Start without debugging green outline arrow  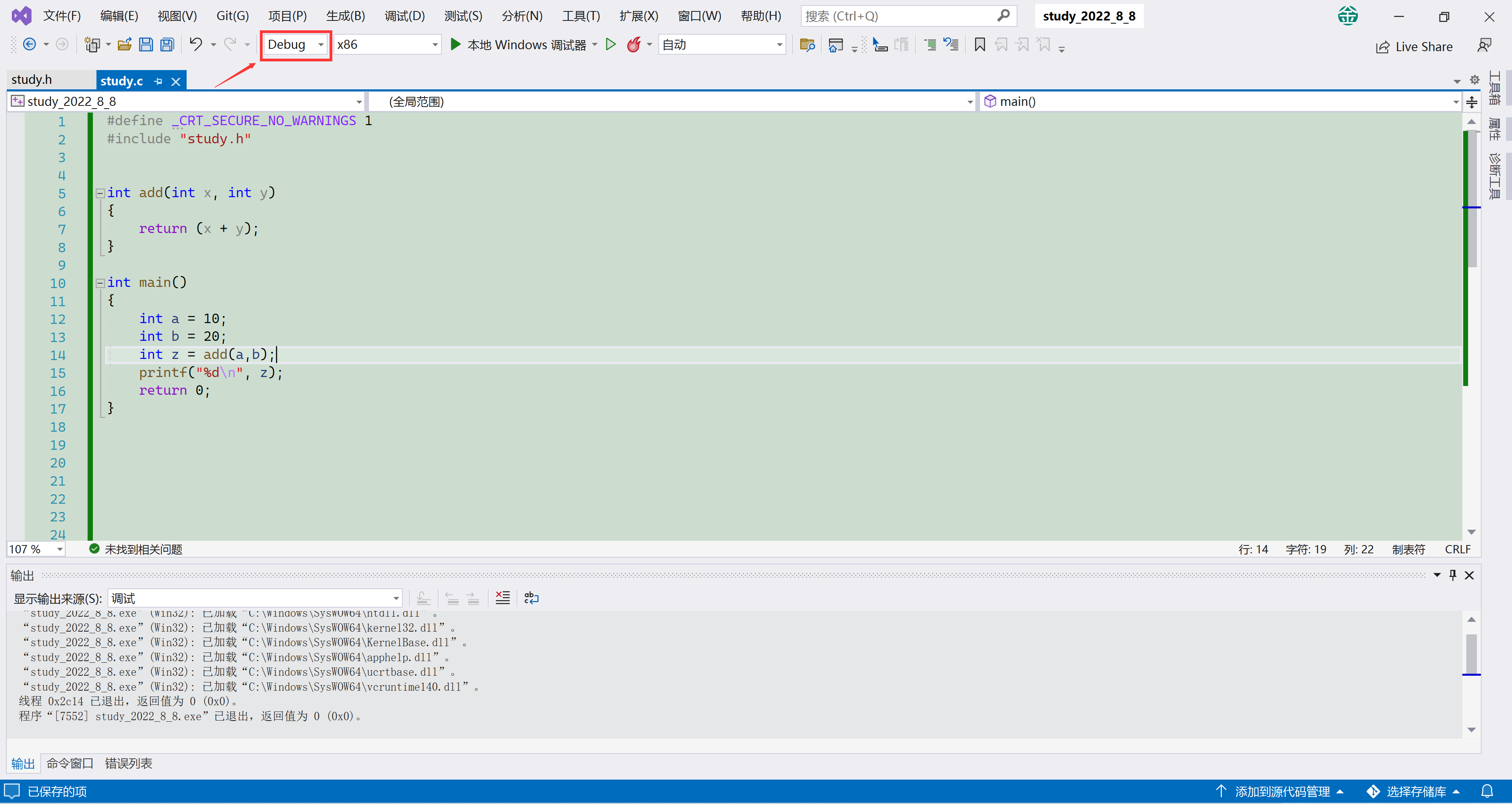pos(610,44)
